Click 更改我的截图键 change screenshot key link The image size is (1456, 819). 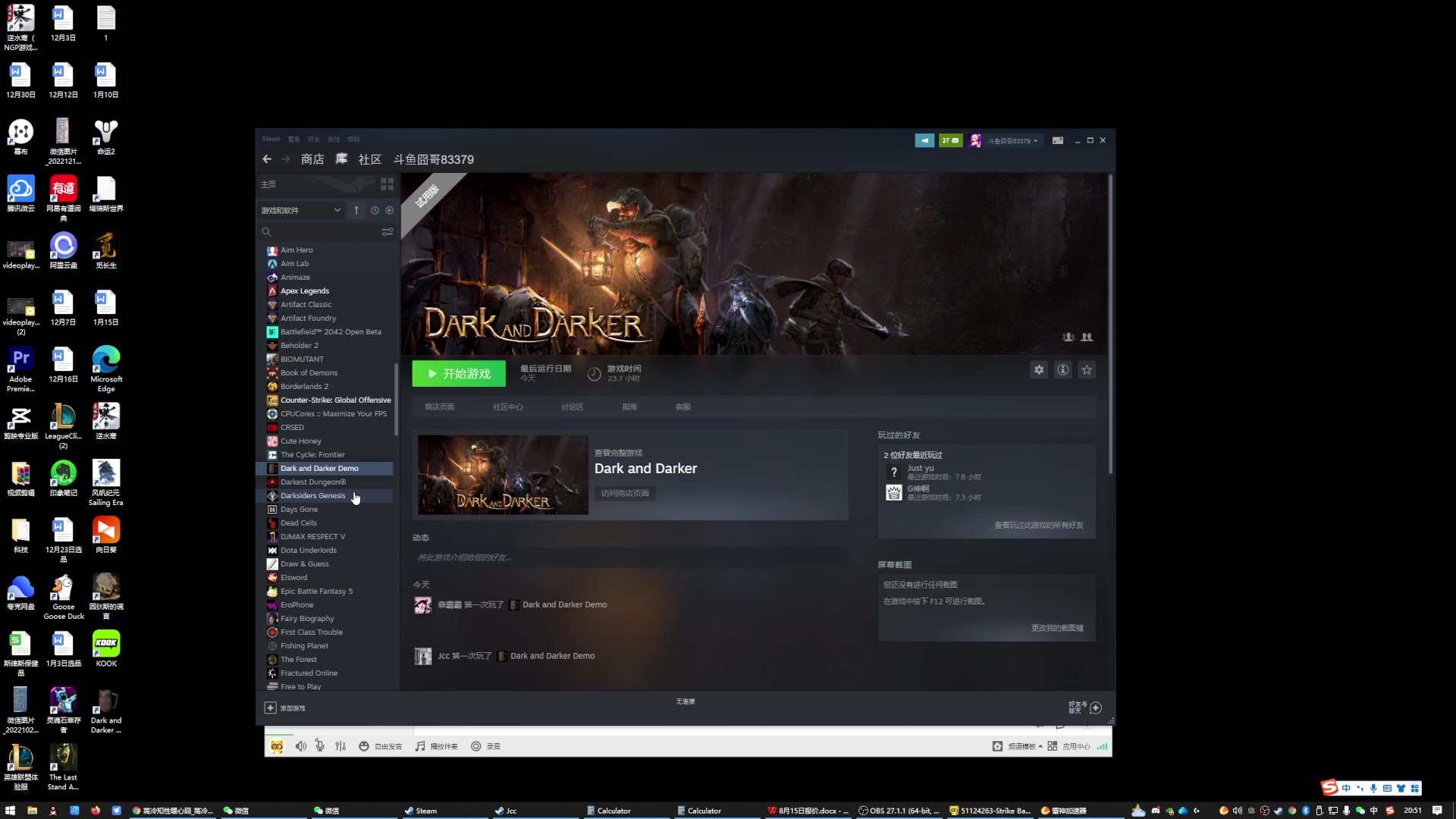pos(1057,628)
